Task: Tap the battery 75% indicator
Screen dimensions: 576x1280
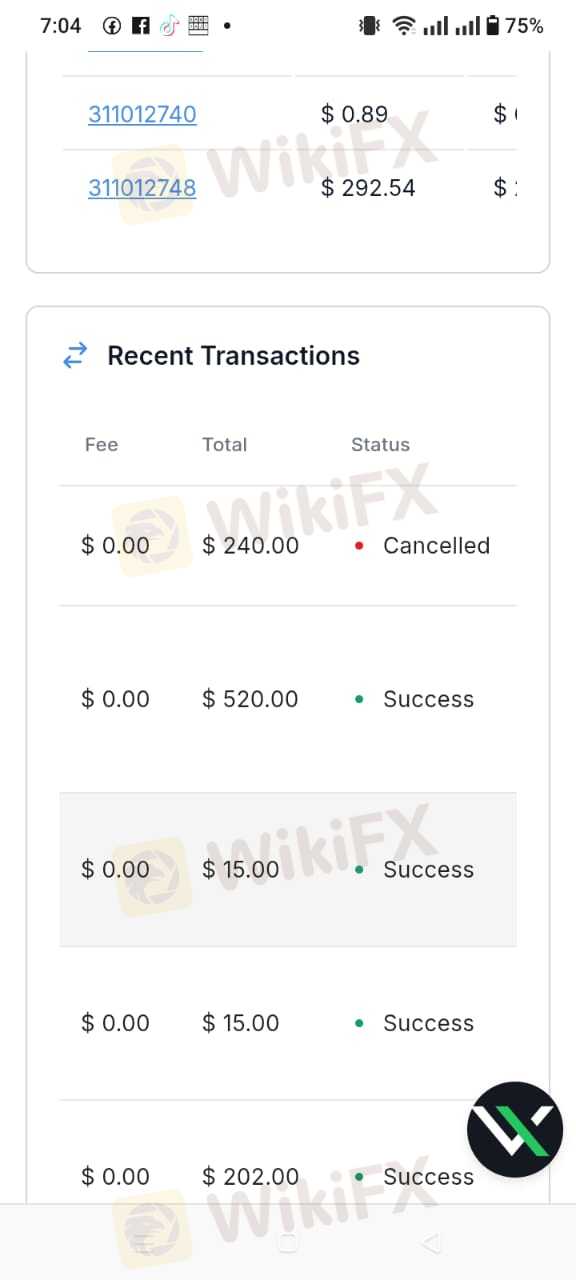Action: click(514, 26)
